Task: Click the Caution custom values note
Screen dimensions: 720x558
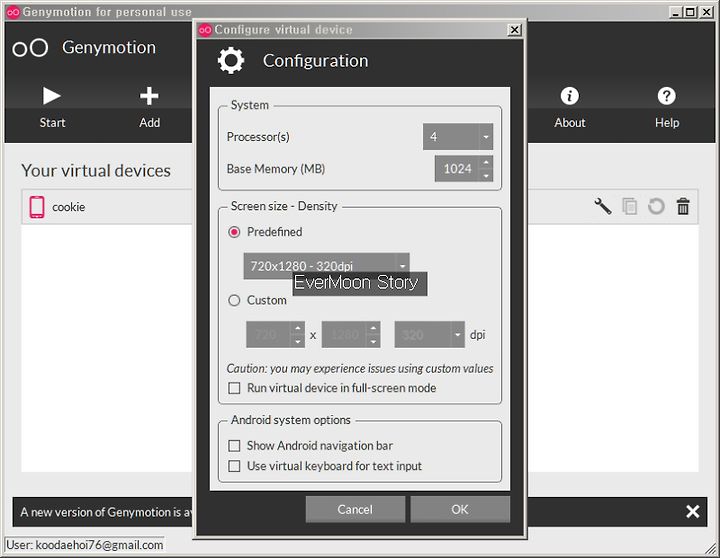Action: click(x=360, y=369)
